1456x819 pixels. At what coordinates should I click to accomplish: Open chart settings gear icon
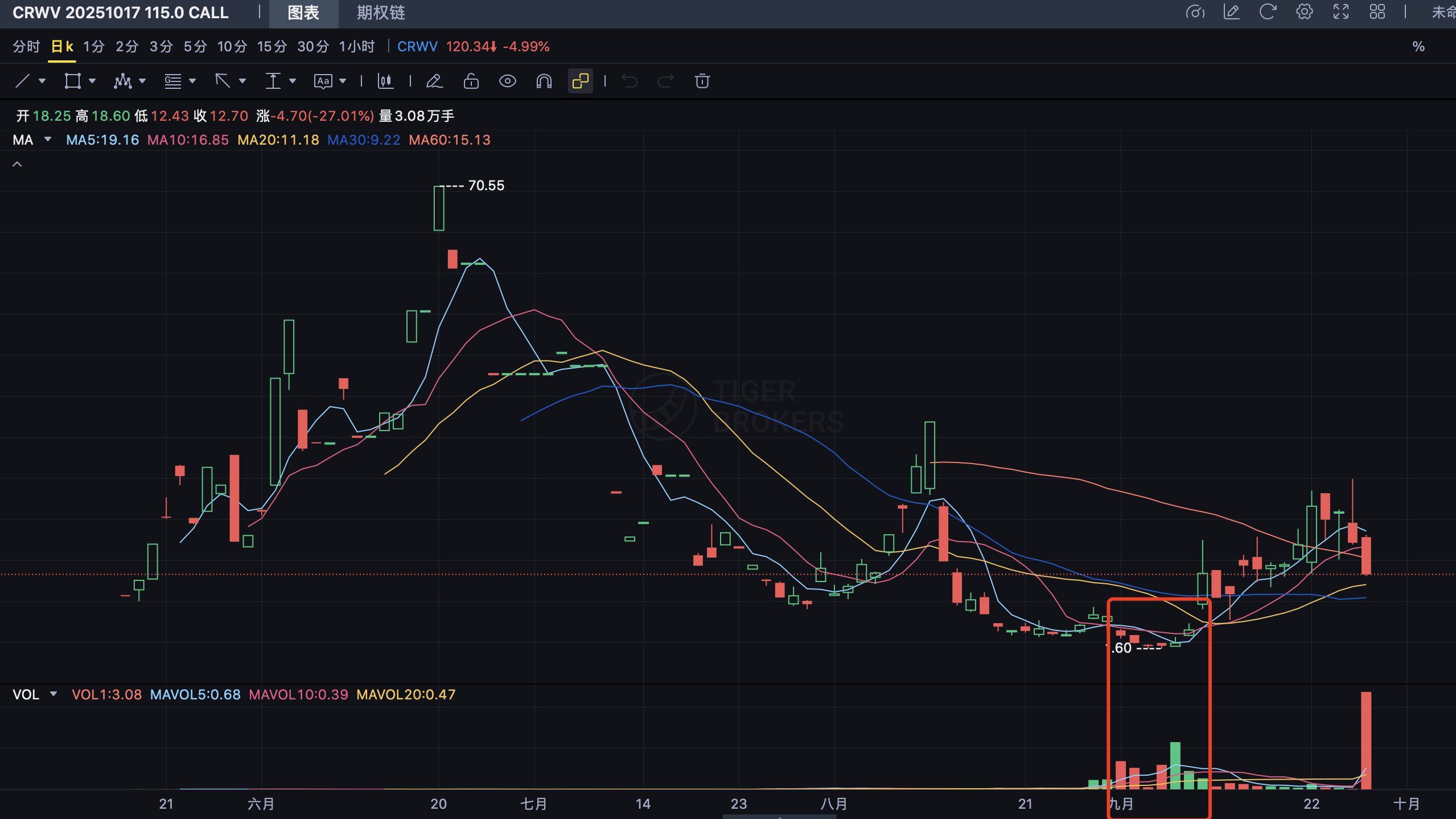[x=1304, y=12]
